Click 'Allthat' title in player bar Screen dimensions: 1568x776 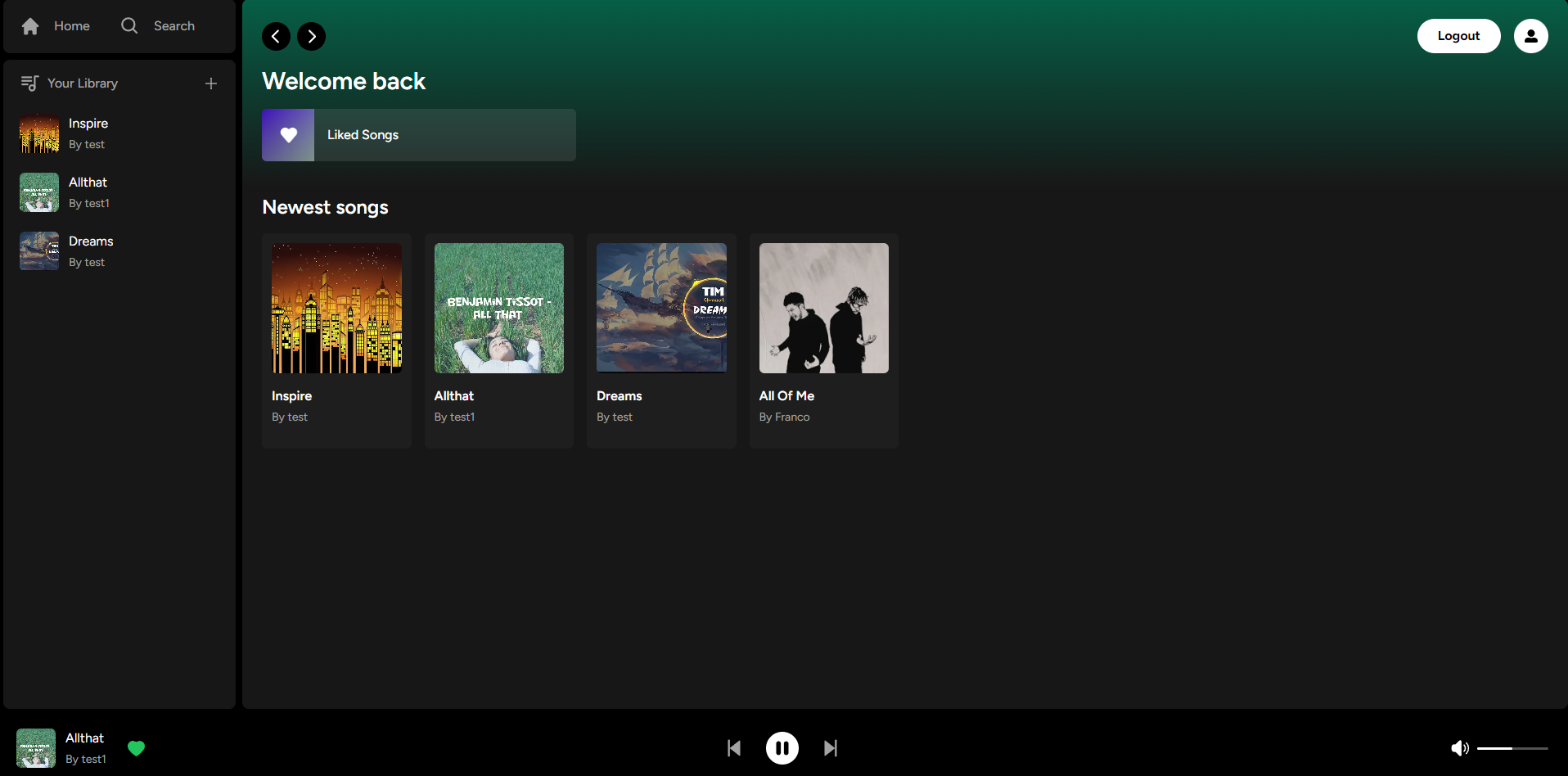pos(84,738)
